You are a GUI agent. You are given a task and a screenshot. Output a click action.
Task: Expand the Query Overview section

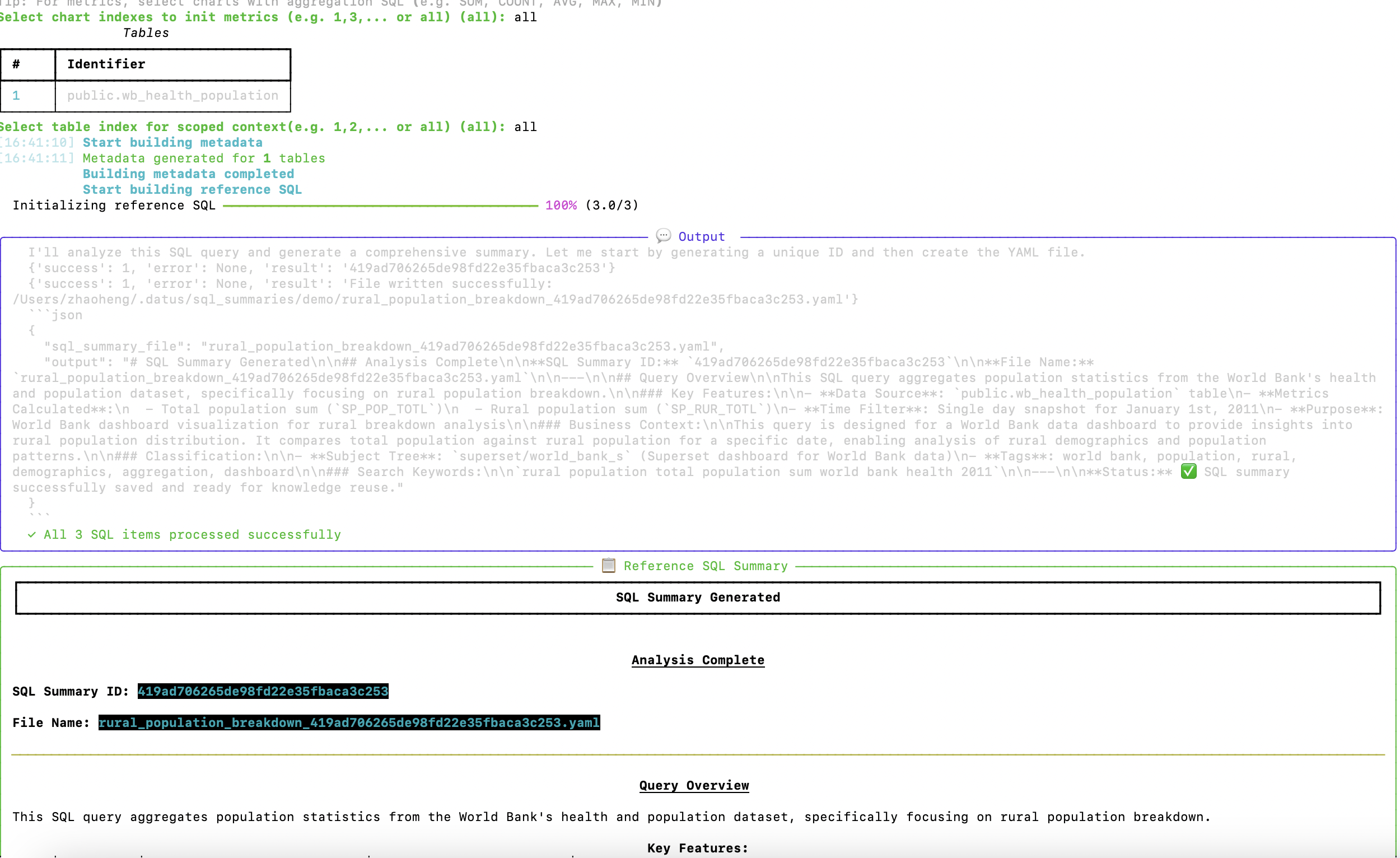[694, 785]
